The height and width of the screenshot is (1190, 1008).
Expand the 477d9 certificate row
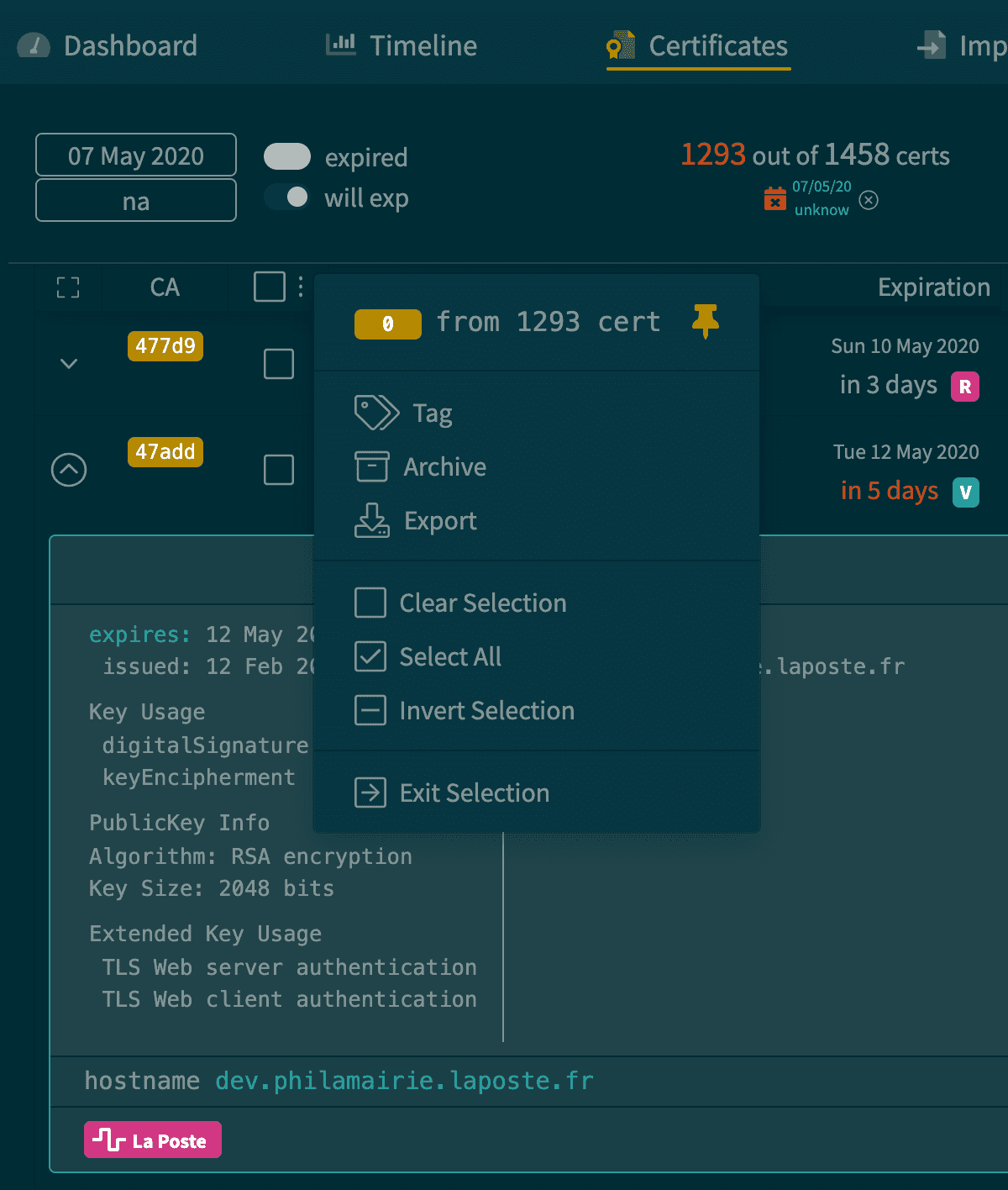click(69, 364)
